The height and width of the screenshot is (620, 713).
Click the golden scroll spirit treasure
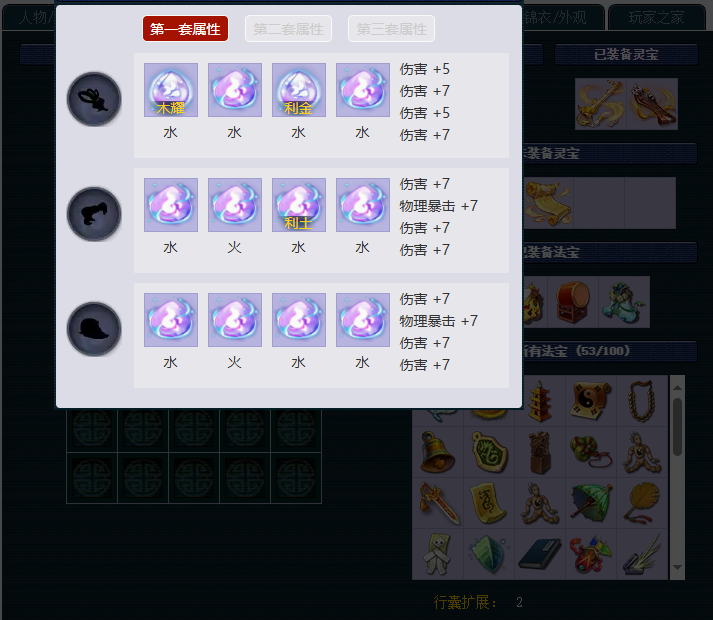(548, 203)
